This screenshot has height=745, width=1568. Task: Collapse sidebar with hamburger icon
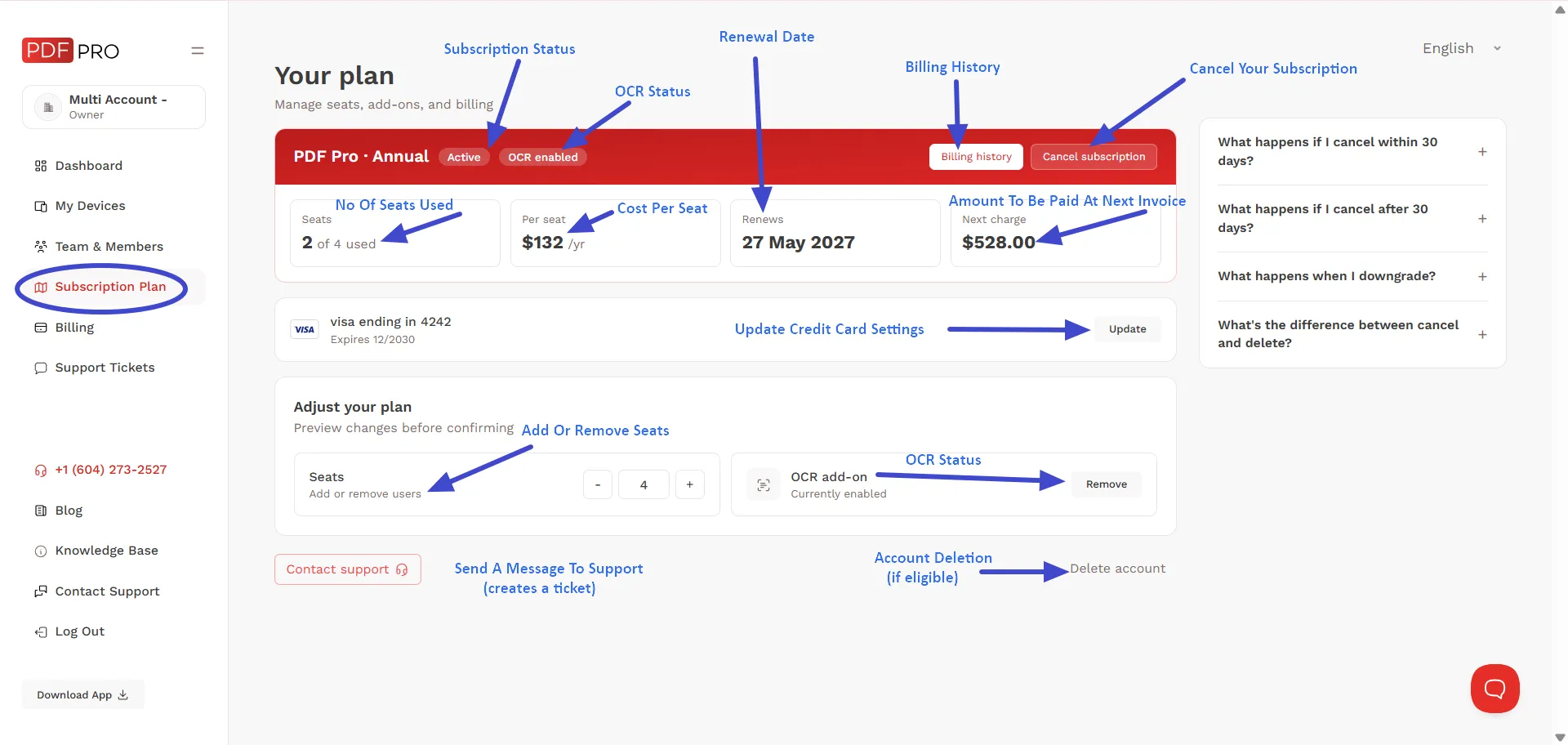[198, 51]
